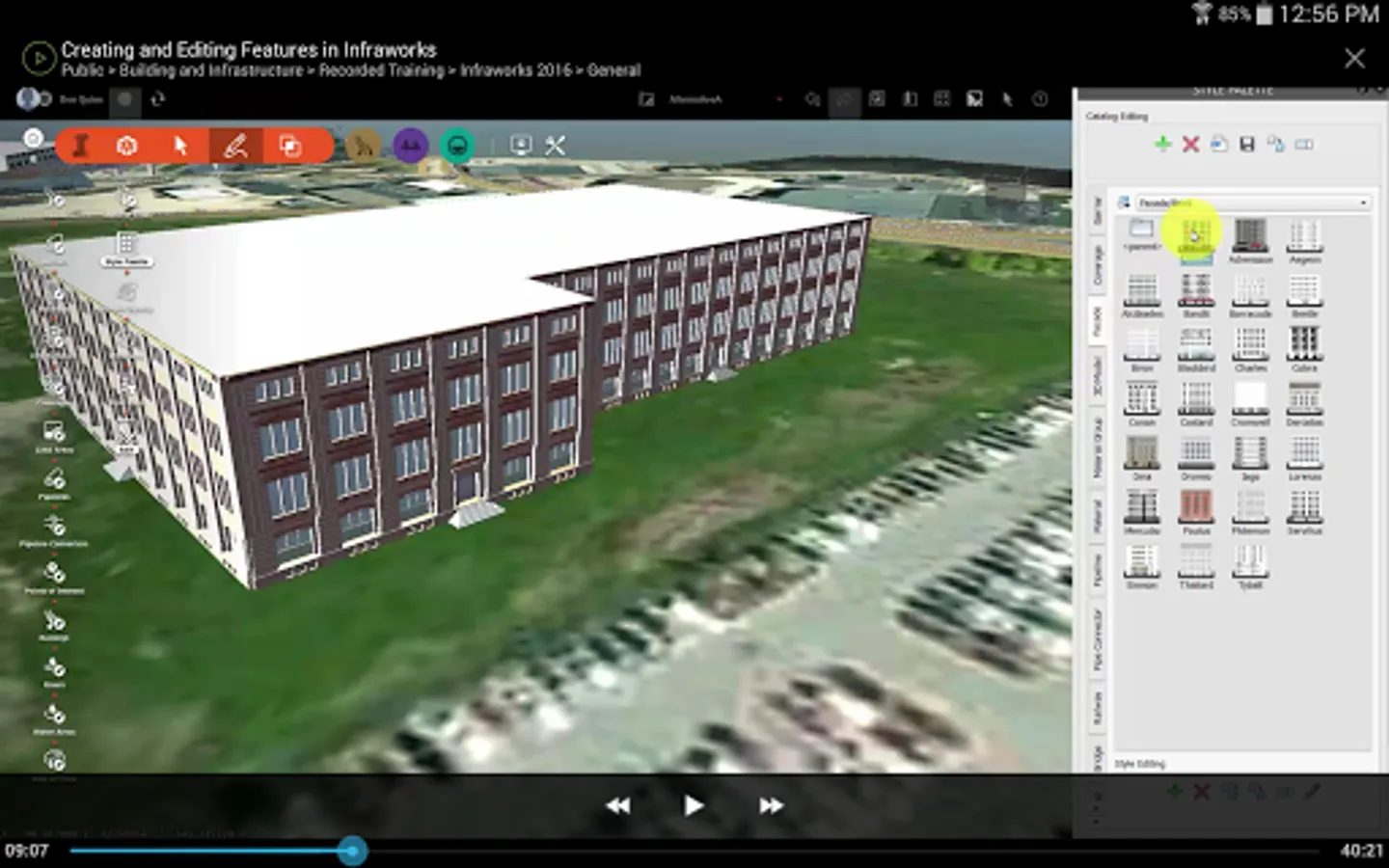Click the Pipeline Connectors tool in the left flyout
The image size is (1389, 868).
coord(54,529)
